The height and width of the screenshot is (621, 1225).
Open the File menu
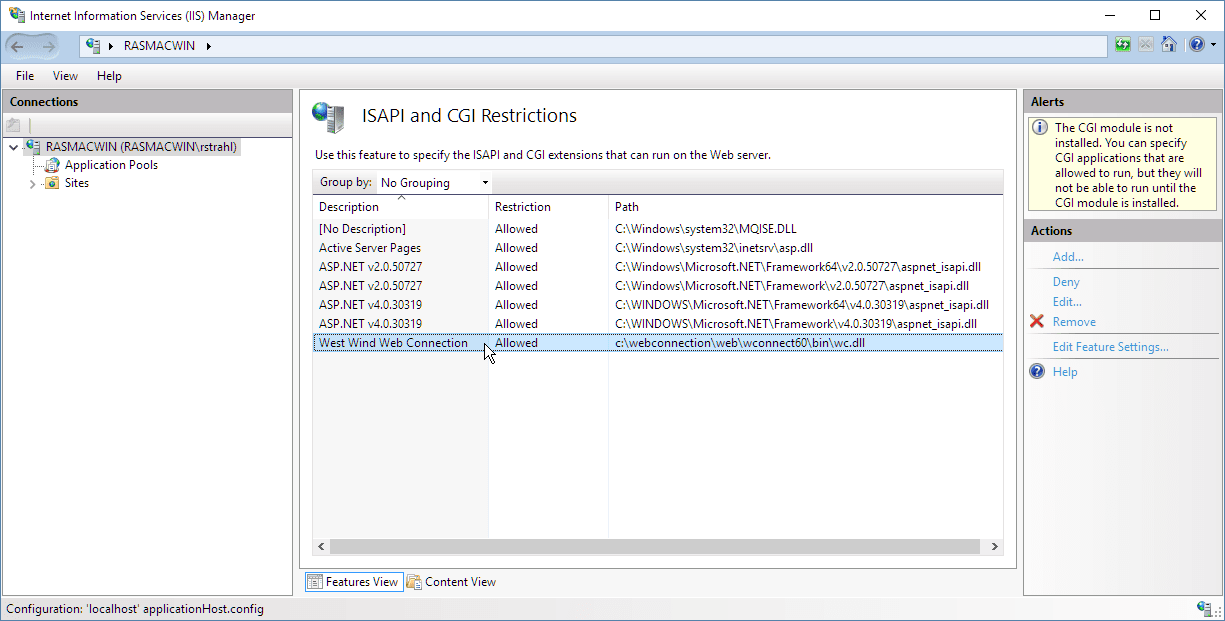pos(25,76)
